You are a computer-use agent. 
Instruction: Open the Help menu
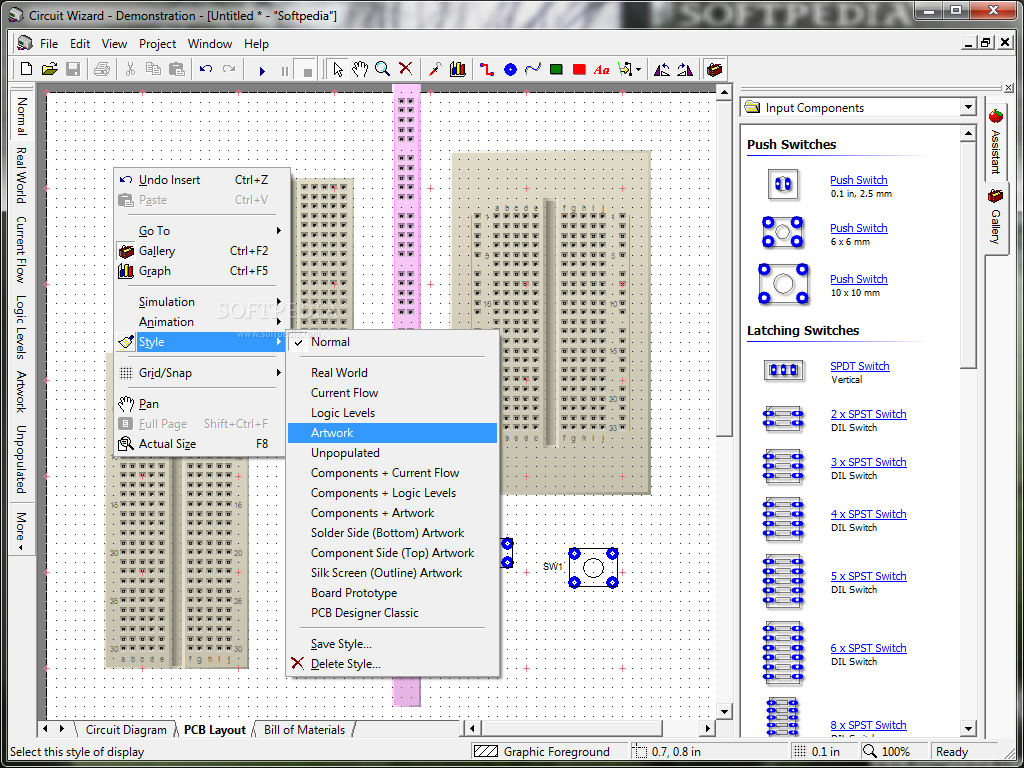tap(256, 44)
